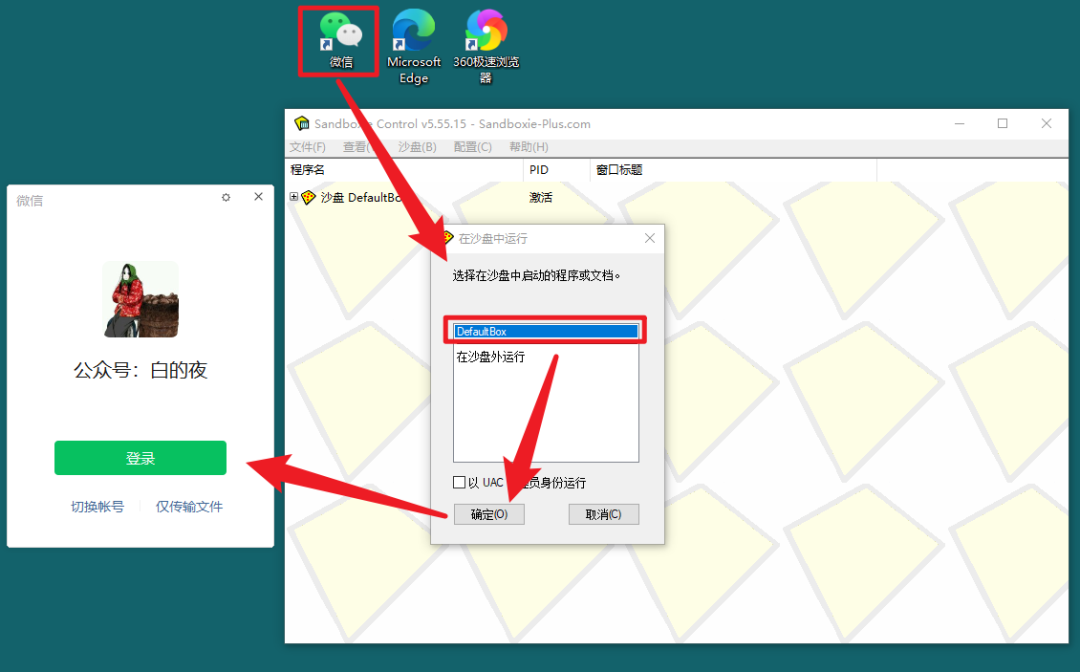Open the 帮助(H) menu
The height and width of the screenshot is (672, 1080).
click(x=528, y=147)
